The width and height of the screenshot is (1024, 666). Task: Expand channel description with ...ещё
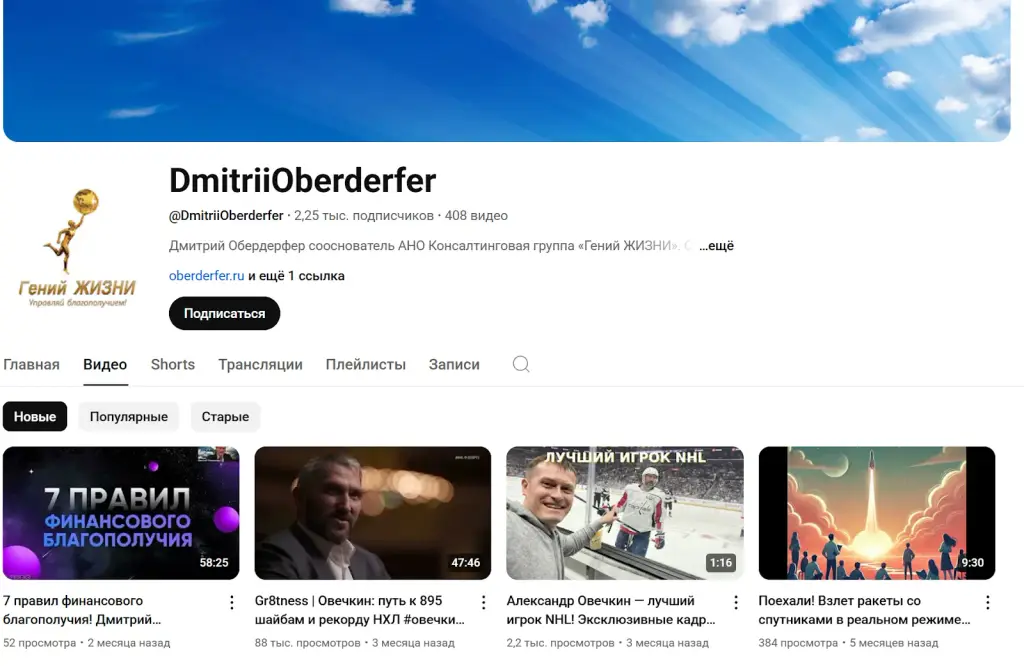click(716, 246)
